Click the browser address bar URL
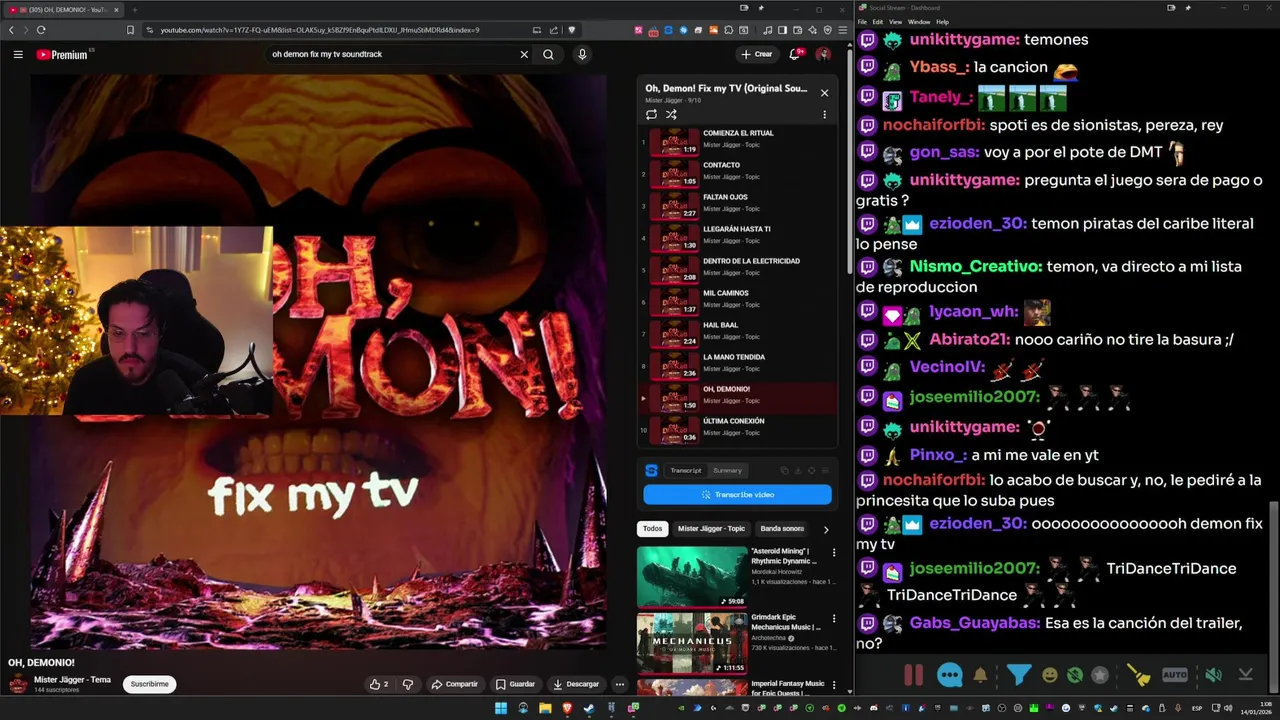The image size is (1280, 720). 320,30
